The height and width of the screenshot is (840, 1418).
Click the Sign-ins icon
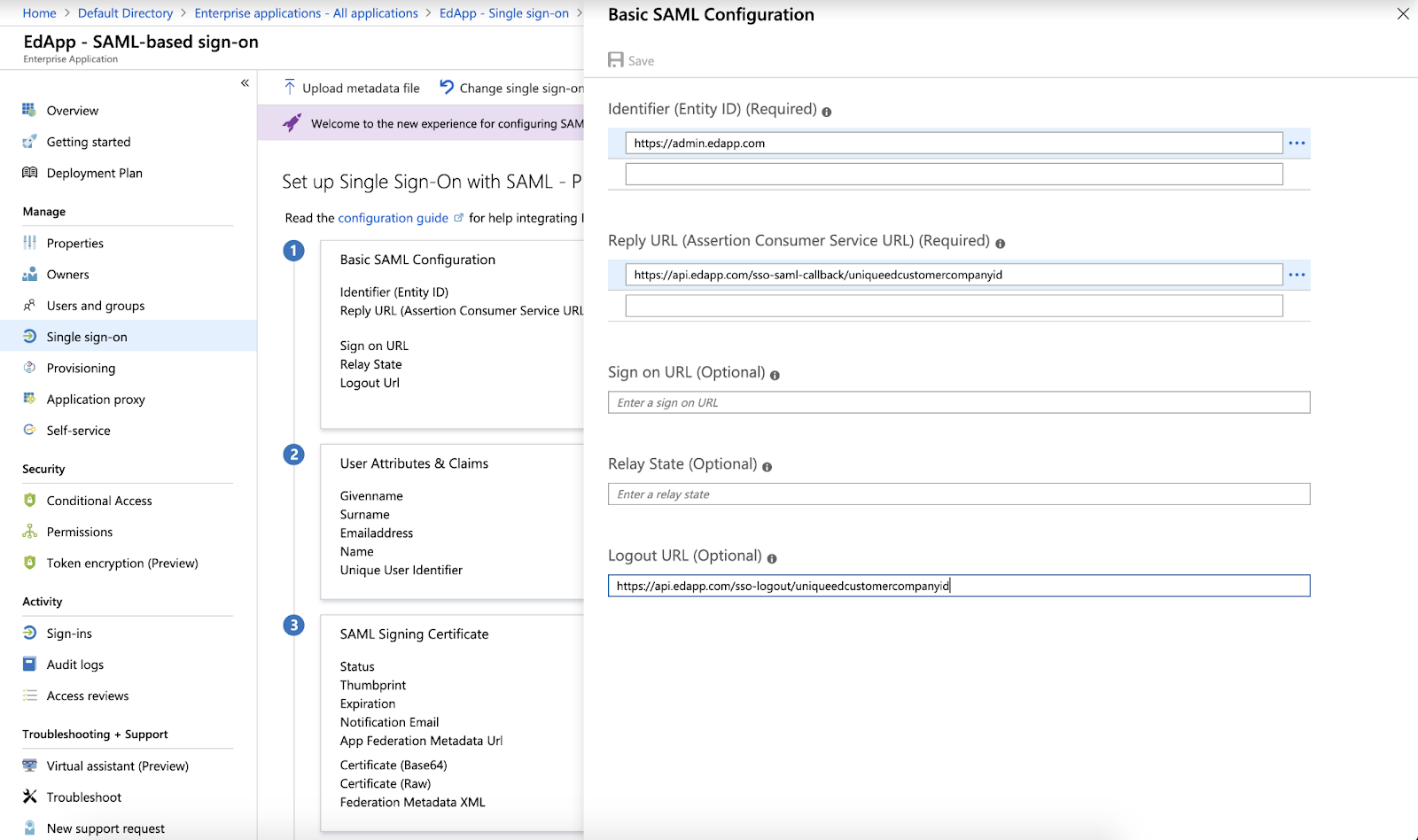click(x=29, y=633)
